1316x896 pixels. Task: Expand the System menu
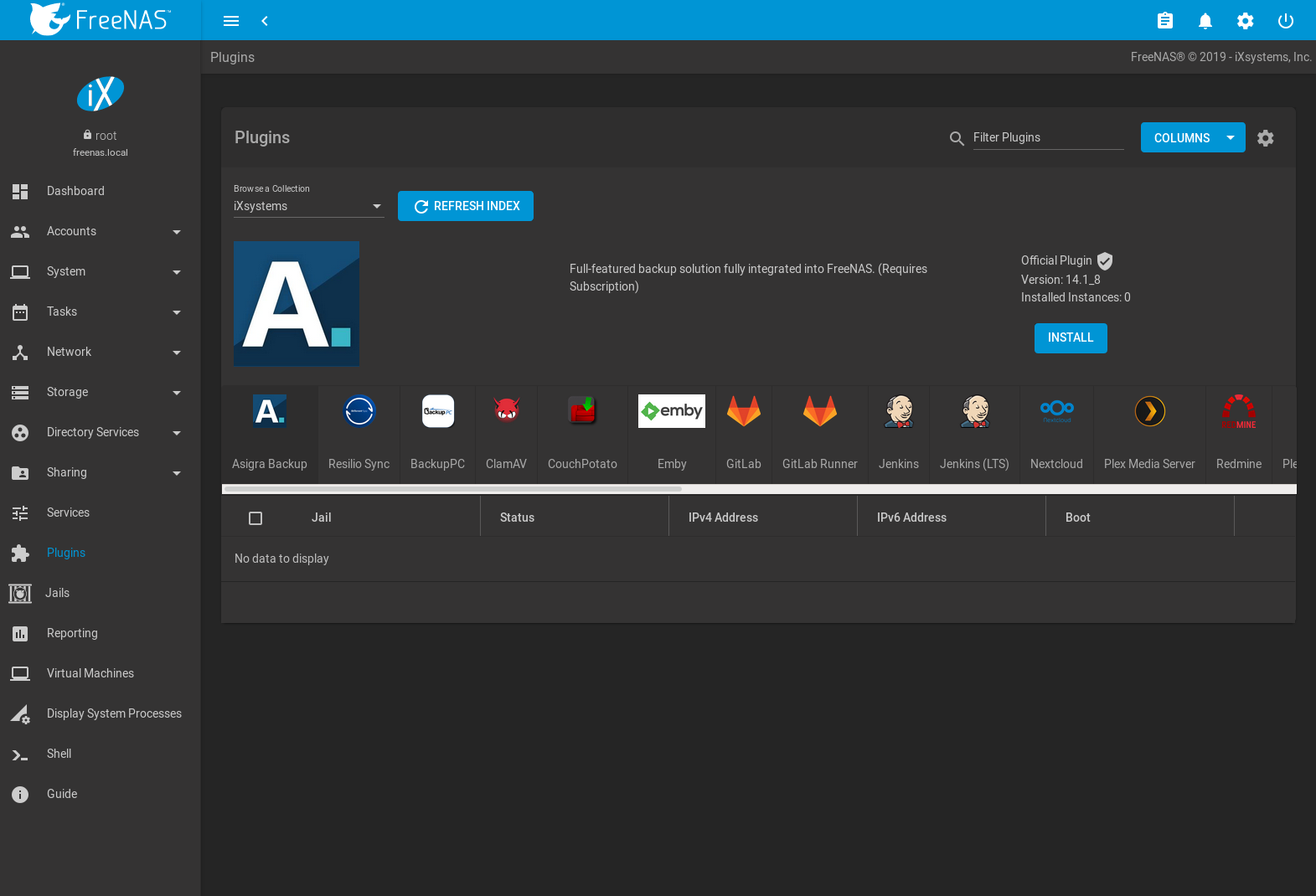point(101,271)
